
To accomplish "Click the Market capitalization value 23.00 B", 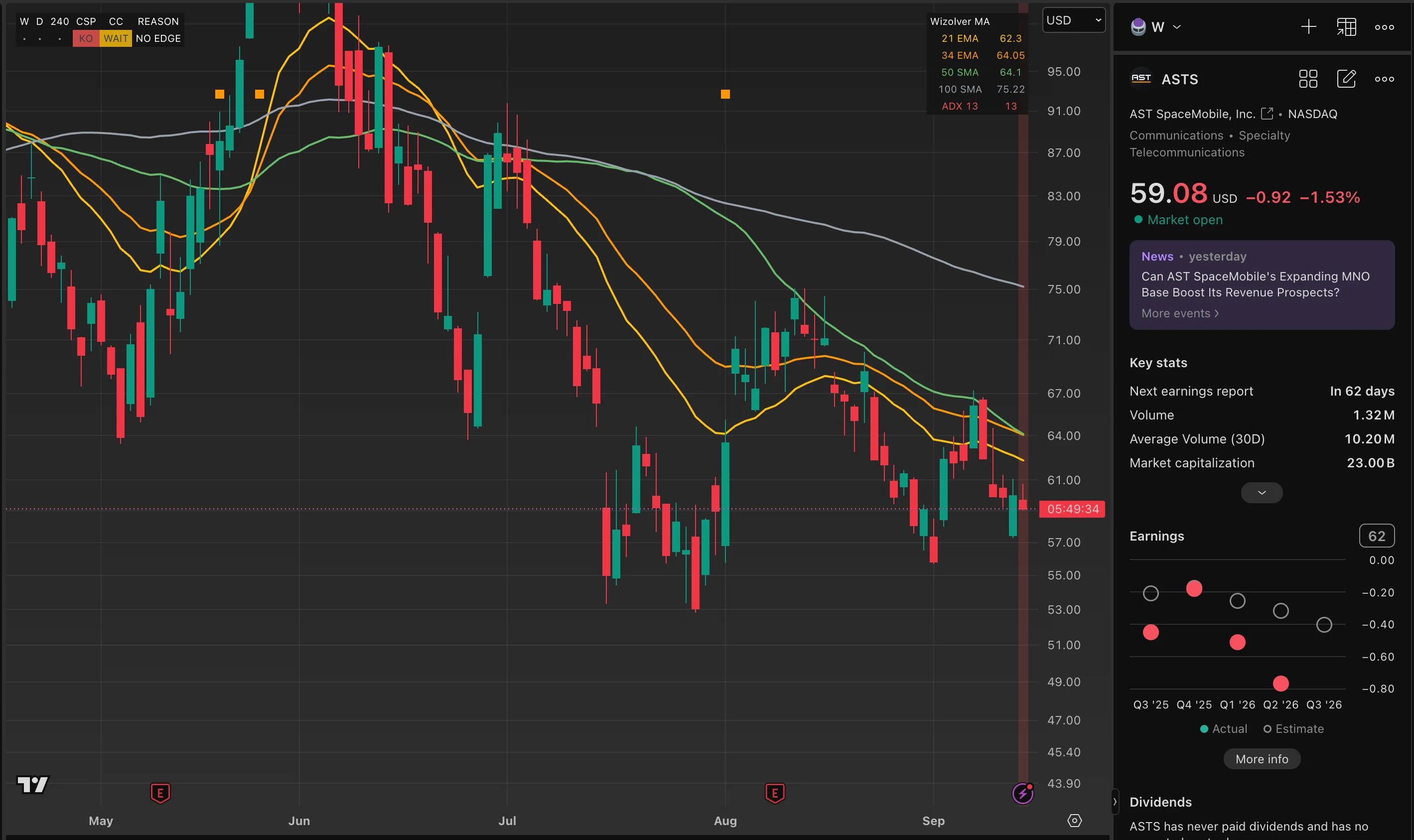I will click(1370, 462).
